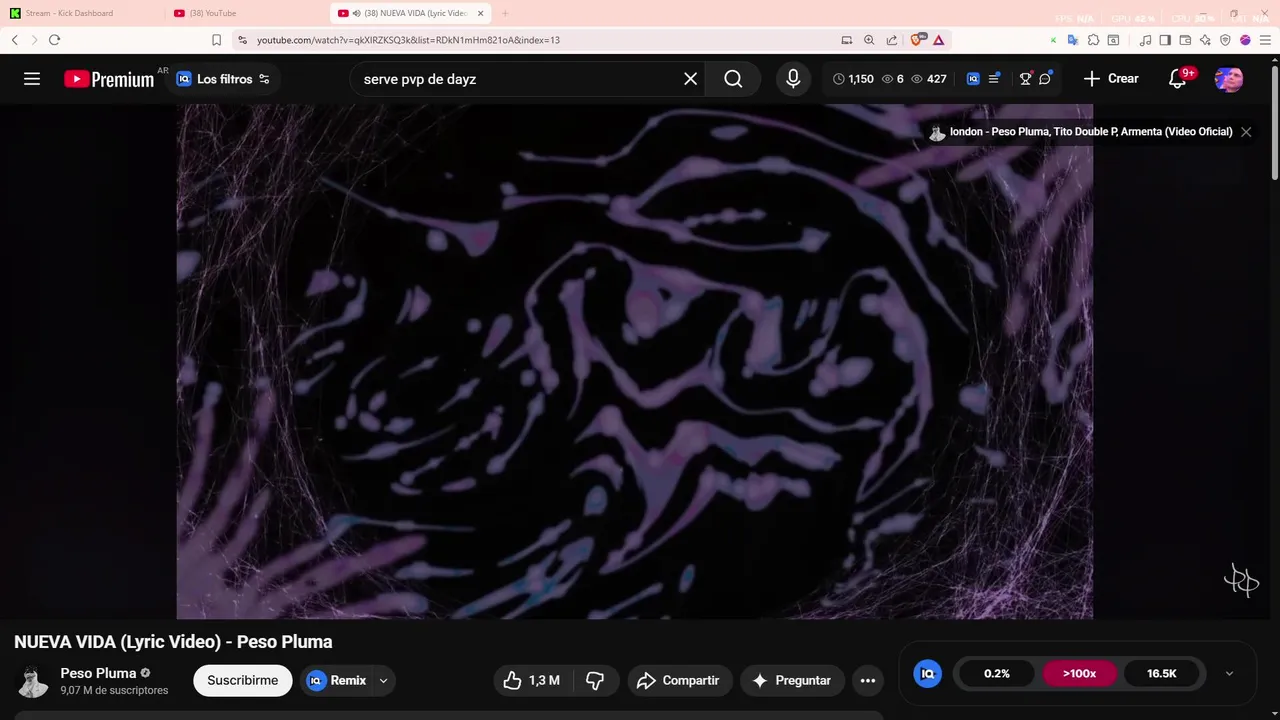Image resolution: width=1280 pixels, height=720 pixels.
Task: Open the 'london - Peso Pluma' suggested video card
Action: point(1081,132)
